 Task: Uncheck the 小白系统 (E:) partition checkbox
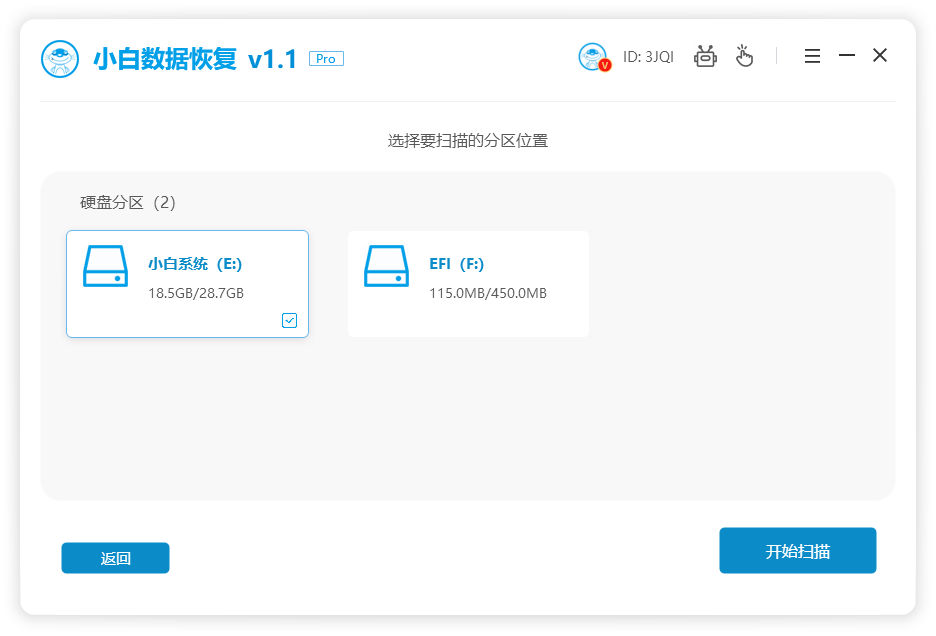click(x=289, y=320)
